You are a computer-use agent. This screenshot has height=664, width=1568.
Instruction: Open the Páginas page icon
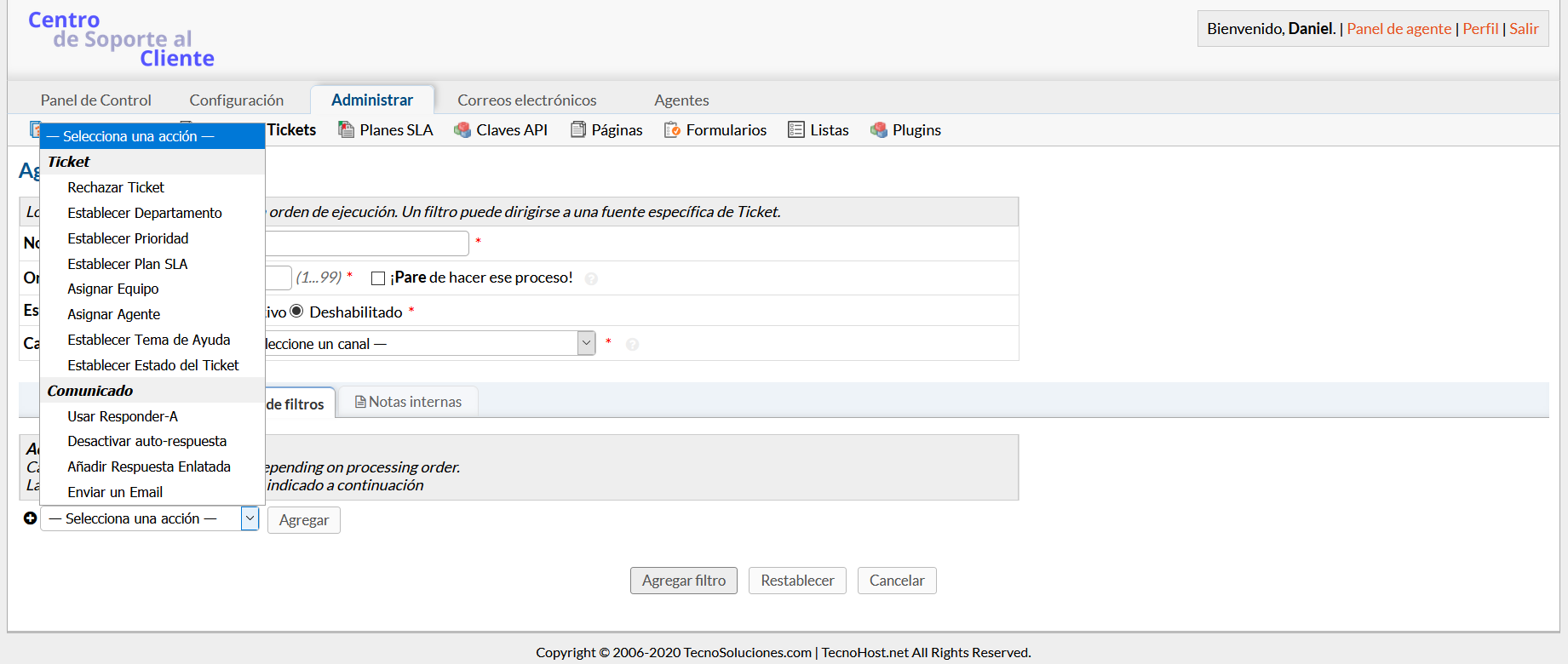point(578,130)
